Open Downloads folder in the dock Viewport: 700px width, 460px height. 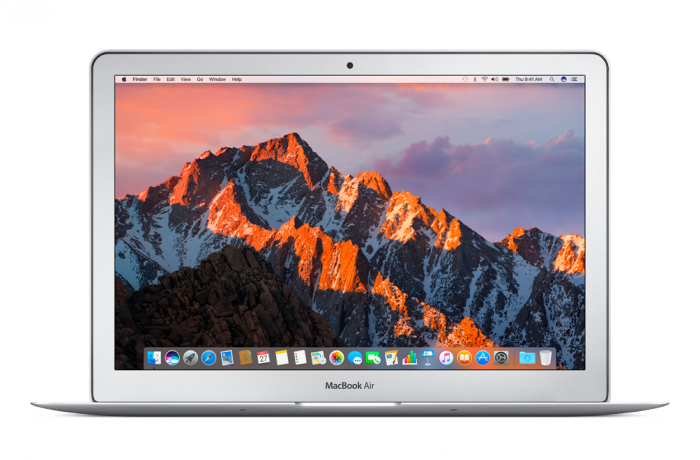(x=527, y=358)
